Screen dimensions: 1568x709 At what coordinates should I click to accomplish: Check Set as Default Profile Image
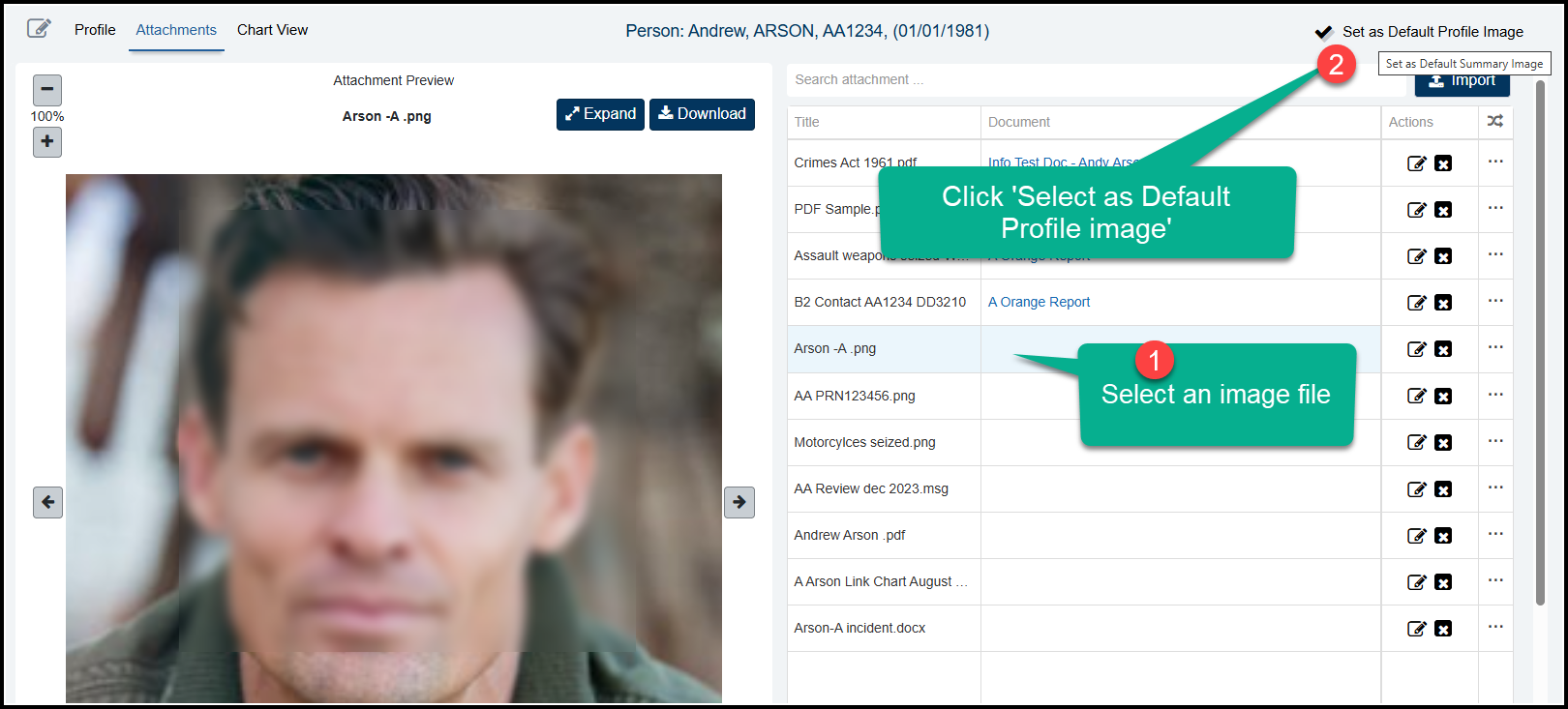pos(1324,32)
